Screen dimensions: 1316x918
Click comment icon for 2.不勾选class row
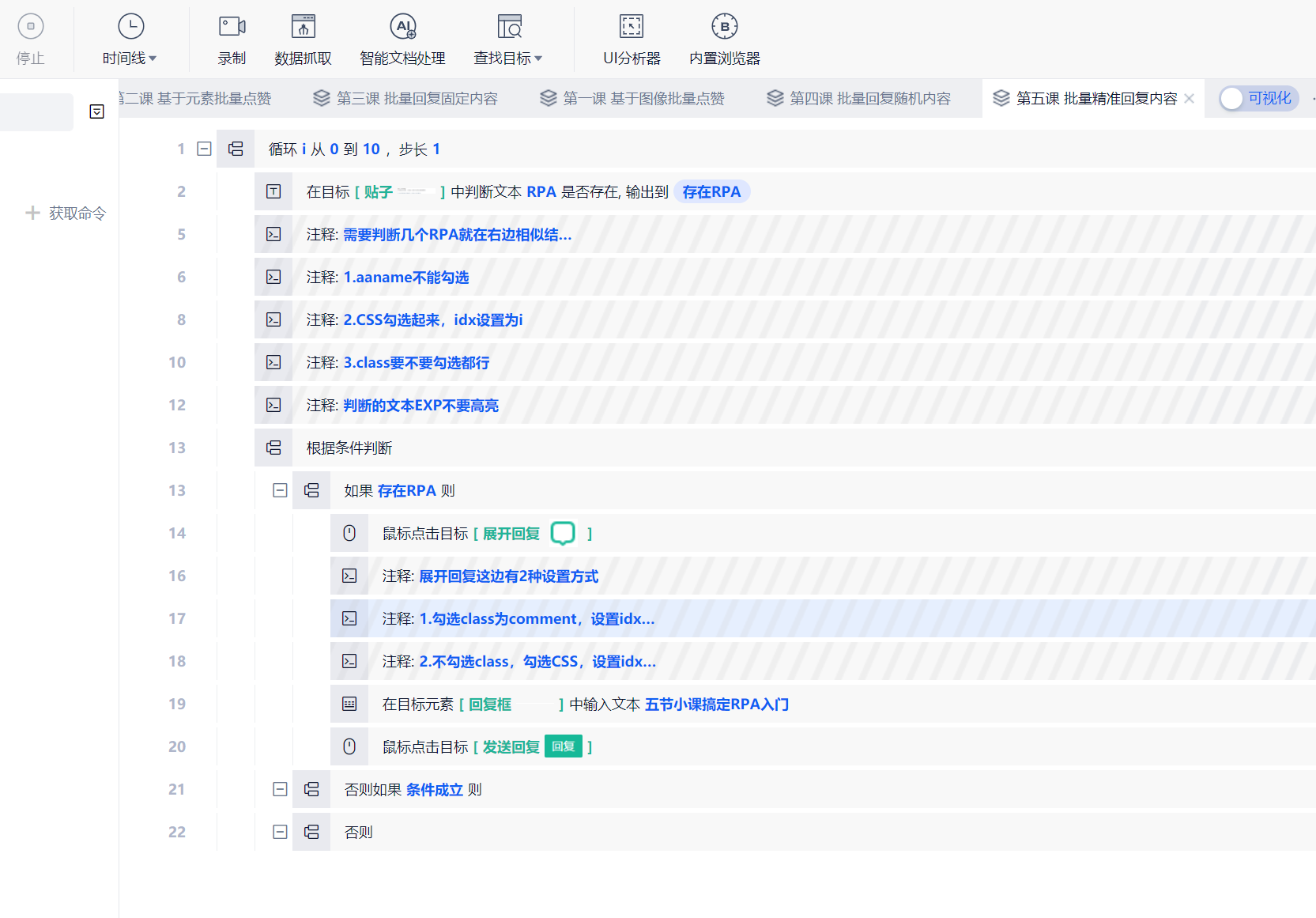coord(349,661)
